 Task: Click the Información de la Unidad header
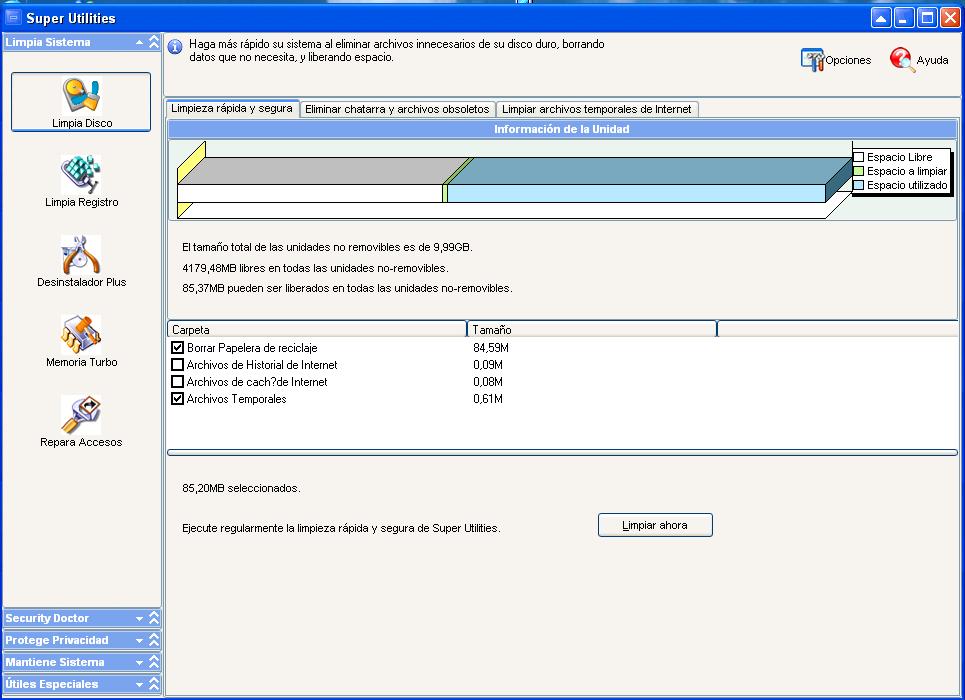[562, 129]
